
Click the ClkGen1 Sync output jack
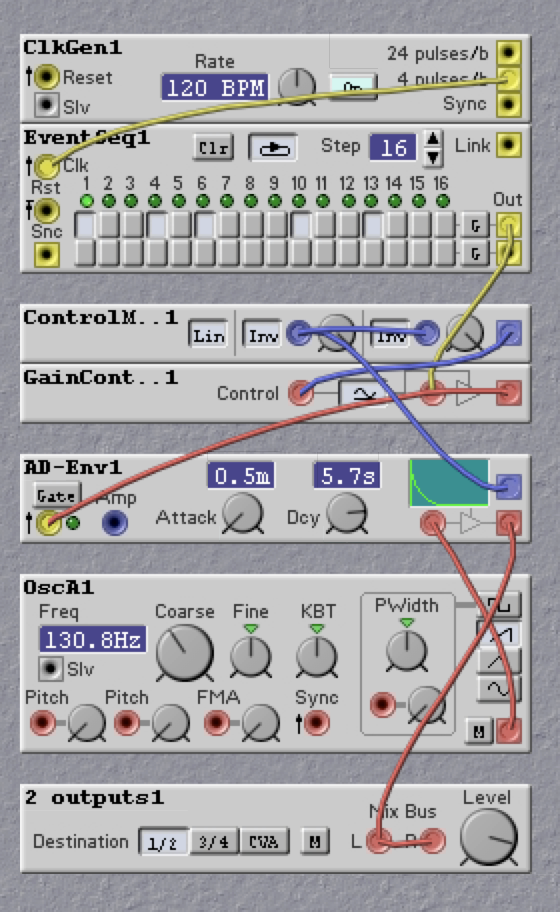[x=508, y=105]
